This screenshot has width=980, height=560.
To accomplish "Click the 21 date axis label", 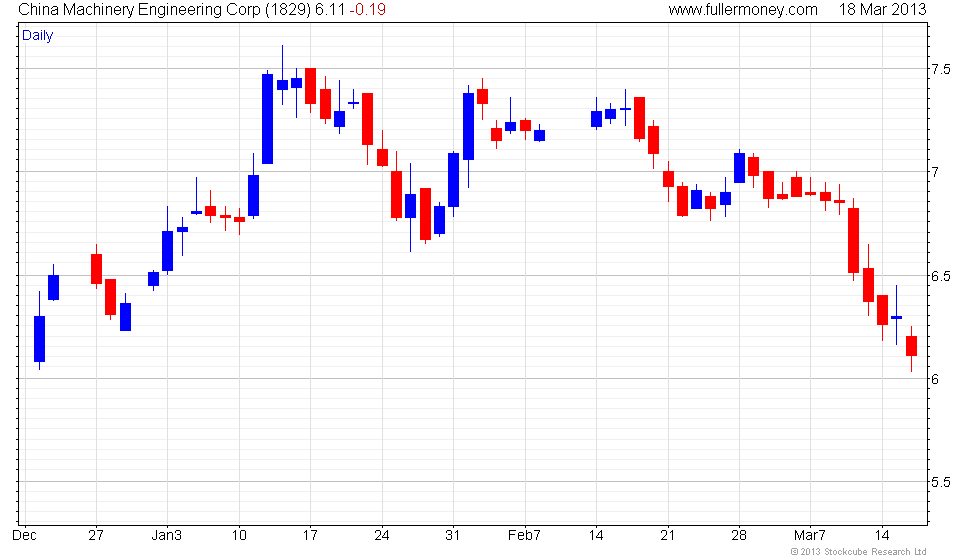I will (668, 536).
